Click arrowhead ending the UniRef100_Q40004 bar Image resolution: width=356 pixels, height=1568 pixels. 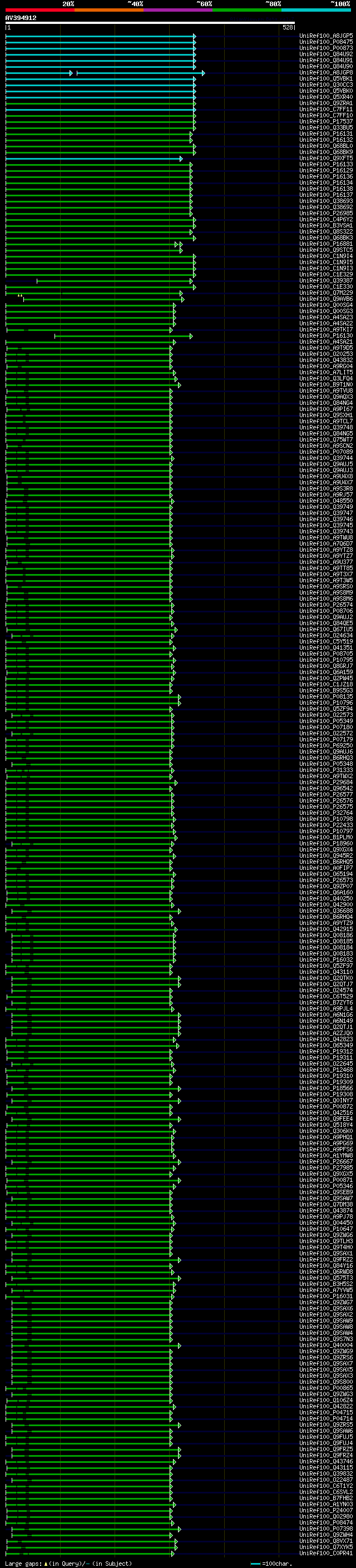179,1346
